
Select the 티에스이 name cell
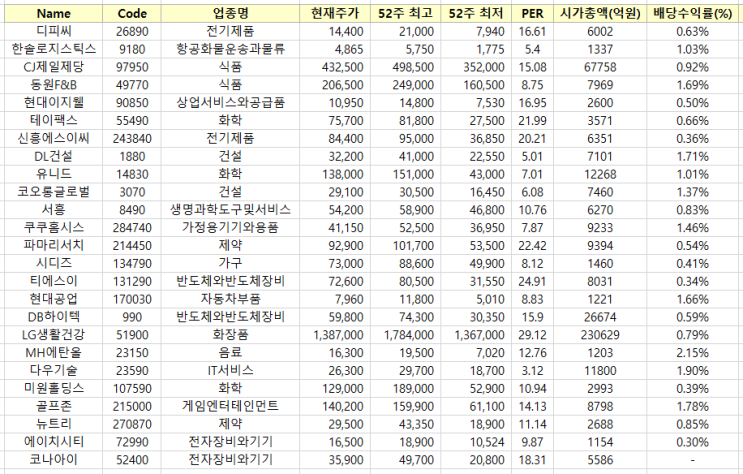tap(54, 282)
